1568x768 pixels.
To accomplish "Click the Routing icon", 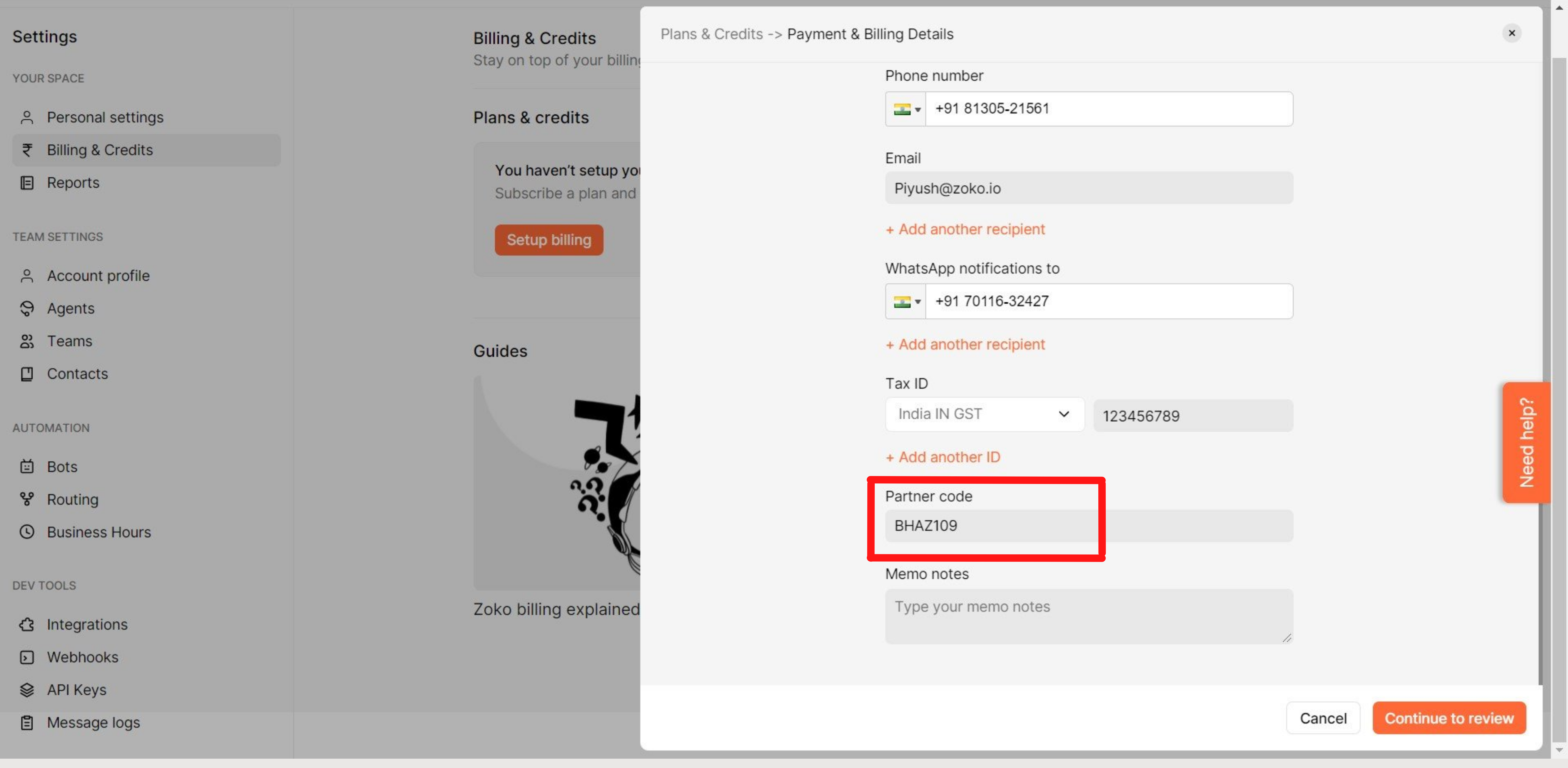I will point(27,499).
